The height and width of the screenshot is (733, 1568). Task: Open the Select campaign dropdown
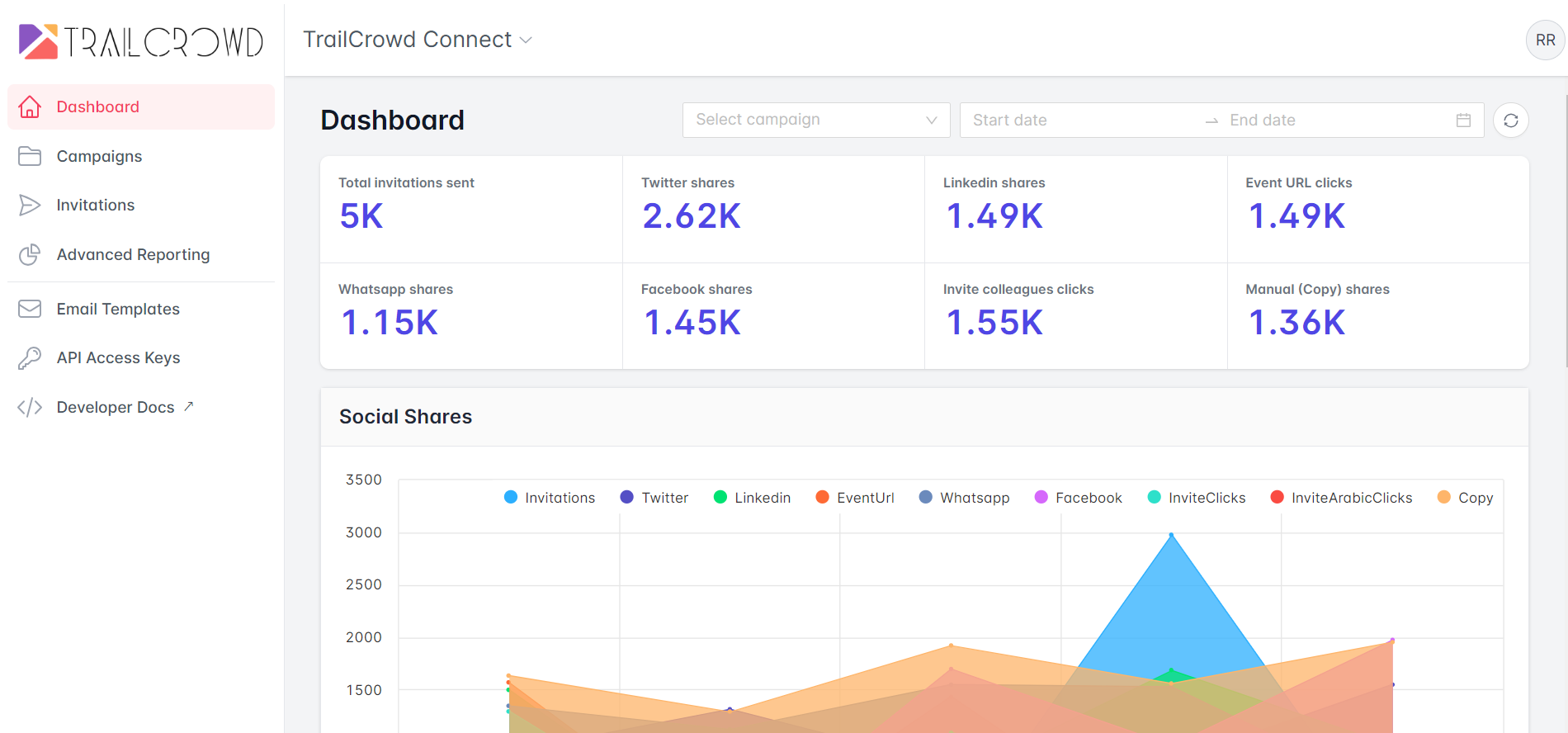(816, 120)
